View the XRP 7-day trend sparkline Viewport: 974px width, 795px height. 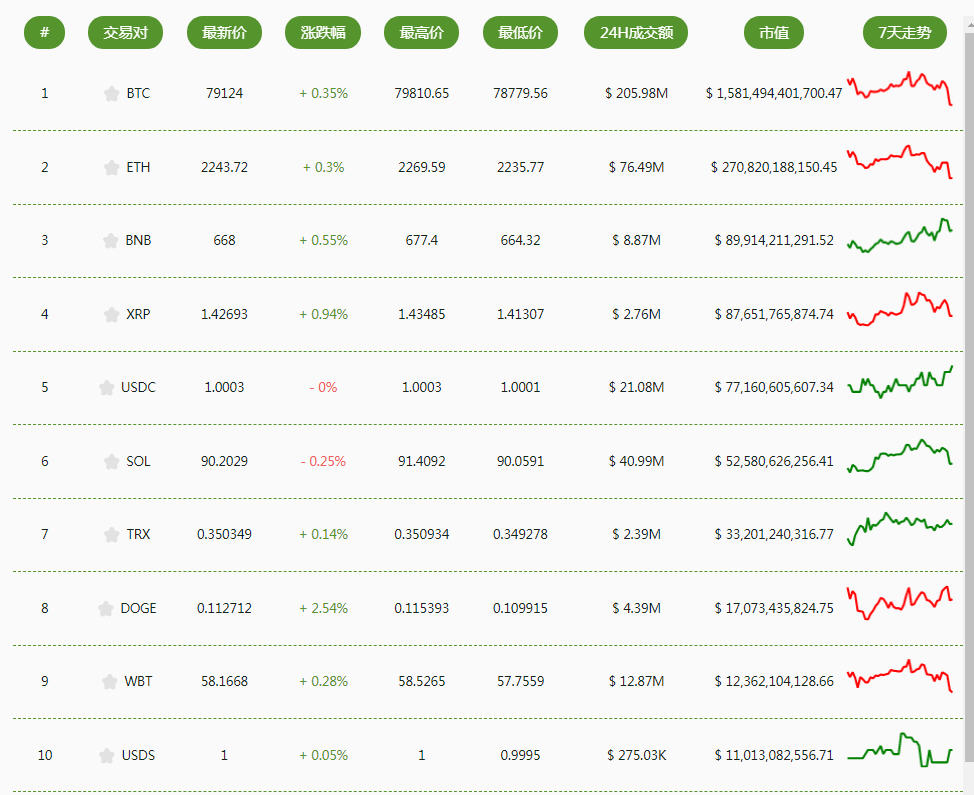(900, 309)
